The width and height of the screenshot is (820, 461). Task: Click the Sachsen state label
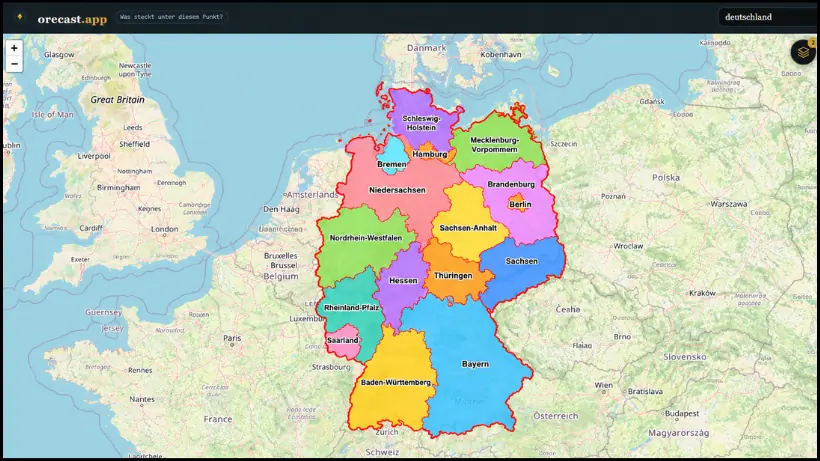point(521,261)
